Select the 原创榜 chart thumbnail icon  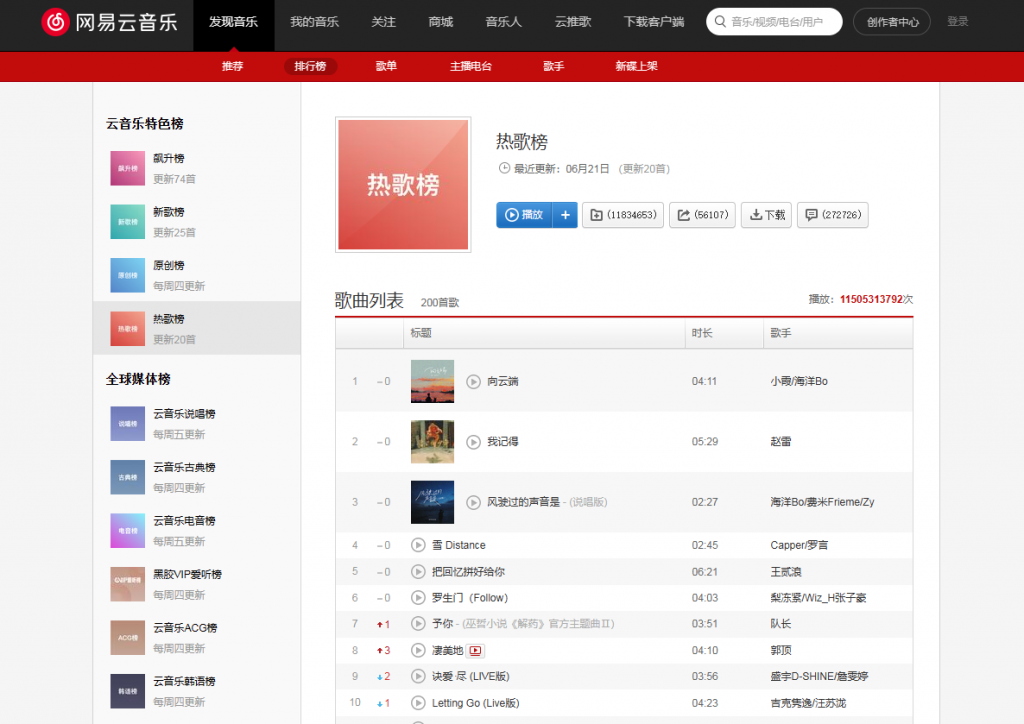coord(127,275)
